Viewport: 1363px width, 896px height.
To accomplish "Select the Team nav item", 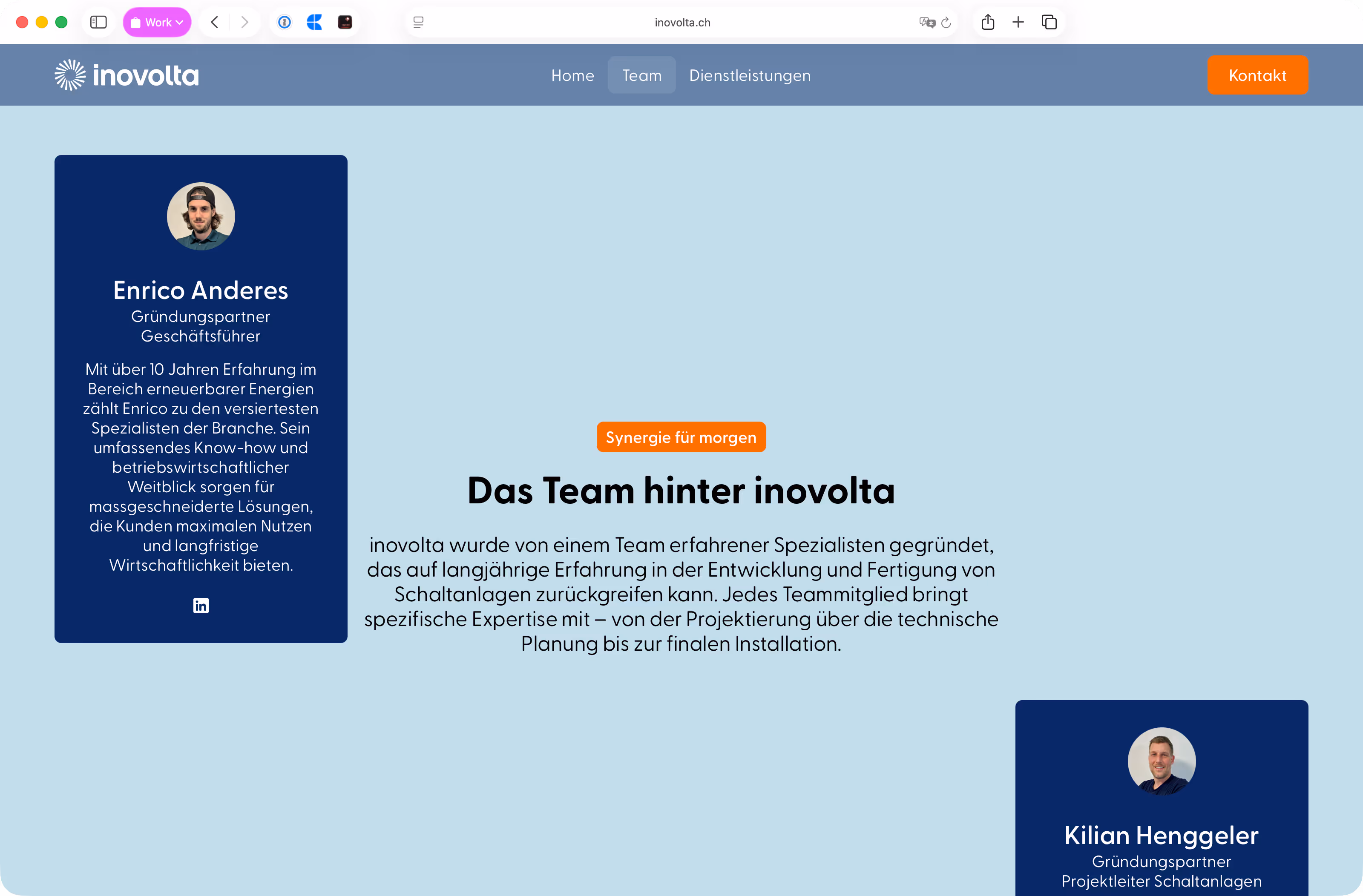I will [x=642, y=75].
